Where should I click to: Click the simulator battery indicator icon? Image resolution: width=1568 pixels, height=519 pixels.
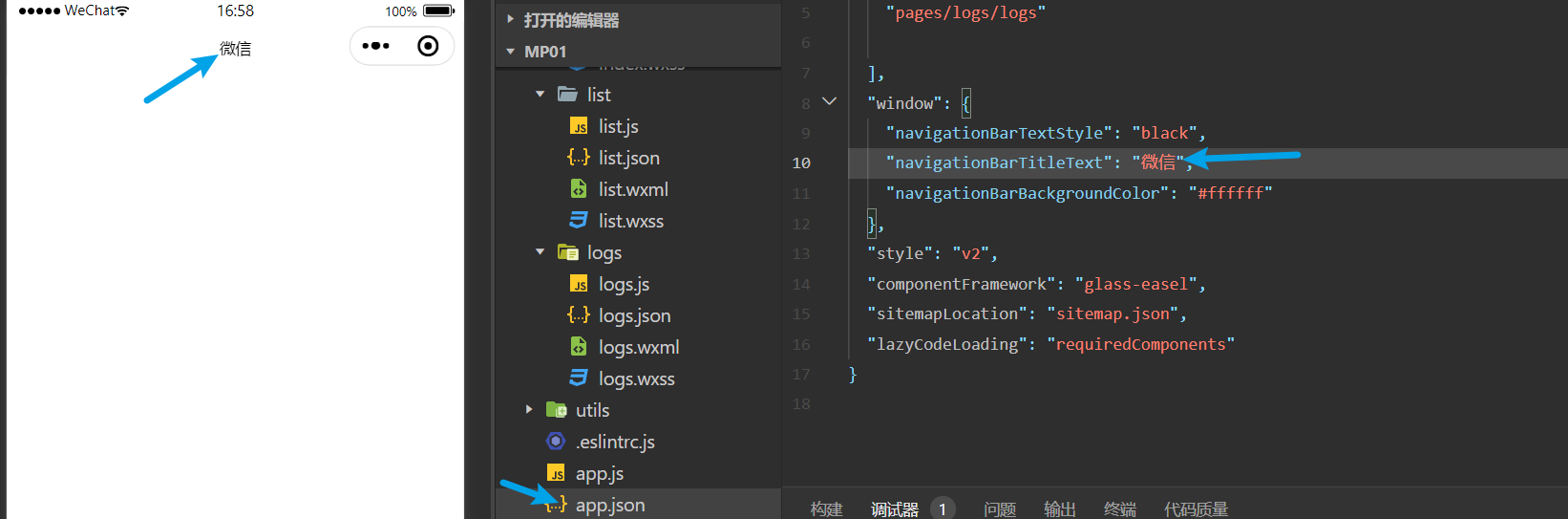[439, 11]
